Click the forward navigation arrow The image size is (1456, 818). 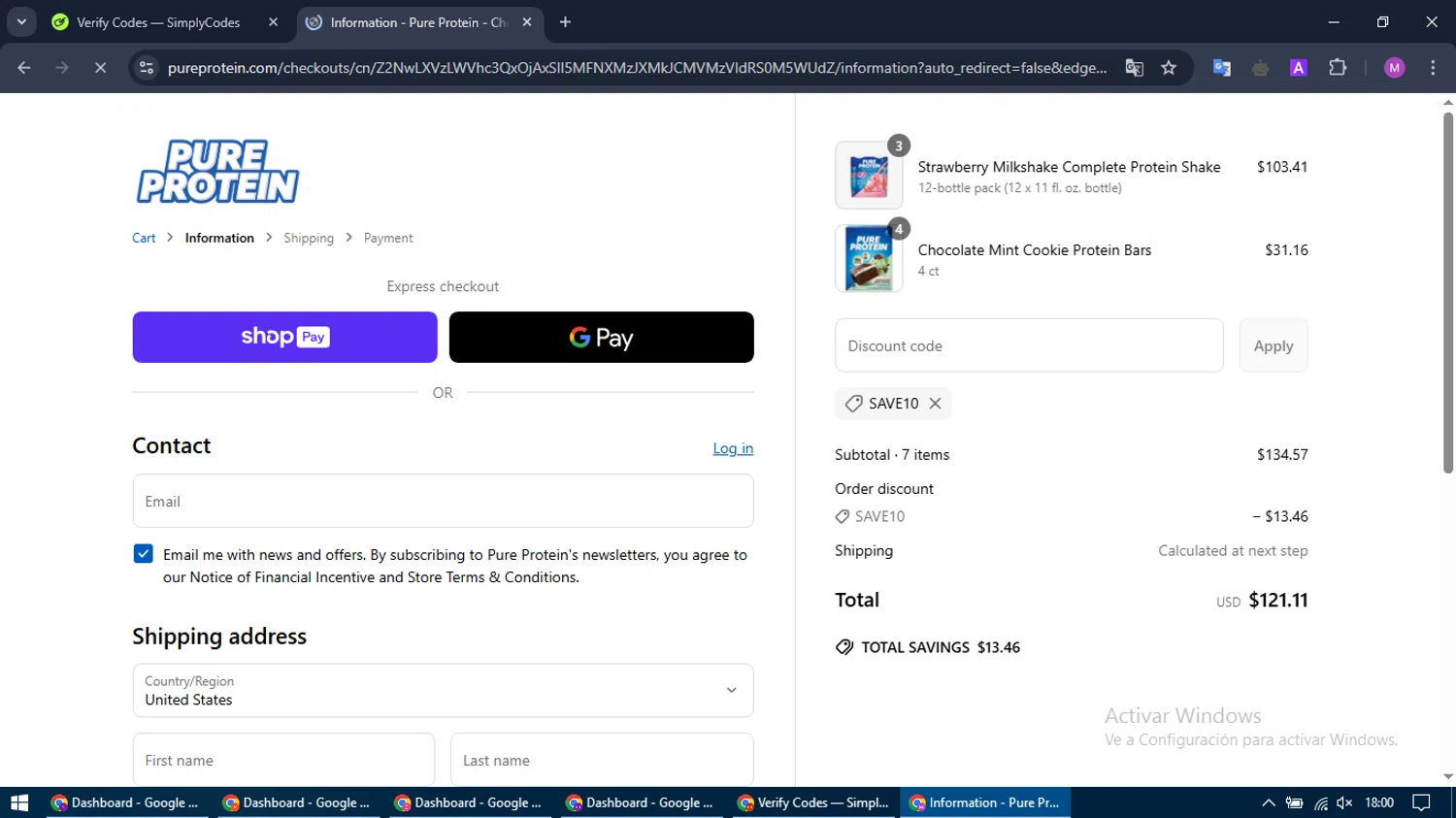click(x=62, y=68)
